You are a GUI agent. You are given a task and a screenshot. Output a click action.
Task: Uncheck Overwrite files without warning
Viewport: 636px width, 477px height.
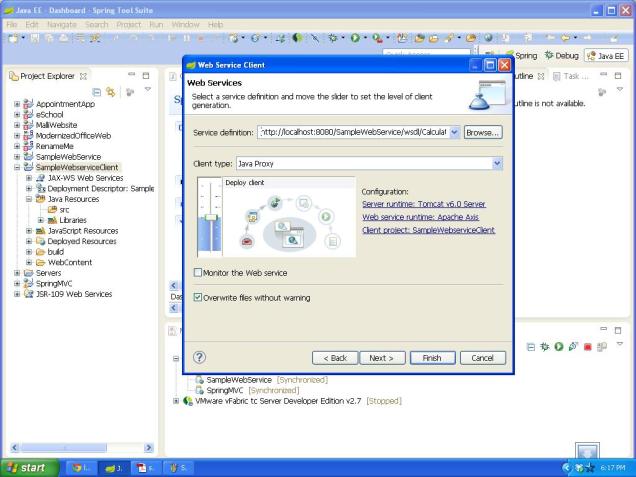[x=198, y=297]
